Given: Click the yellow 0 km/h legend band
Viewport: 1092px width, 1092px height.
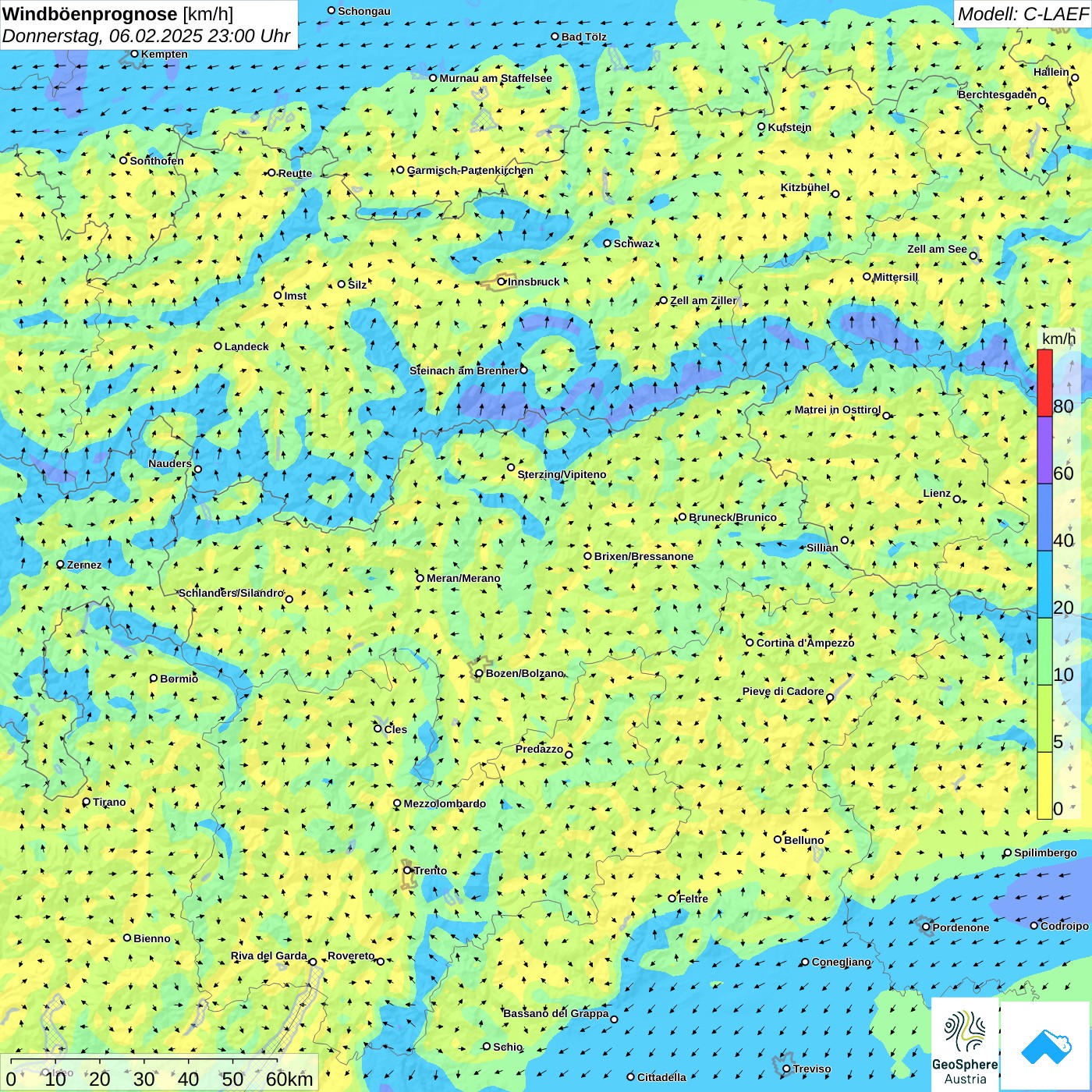Looking at the screenshot, I should pos(1044,785).
